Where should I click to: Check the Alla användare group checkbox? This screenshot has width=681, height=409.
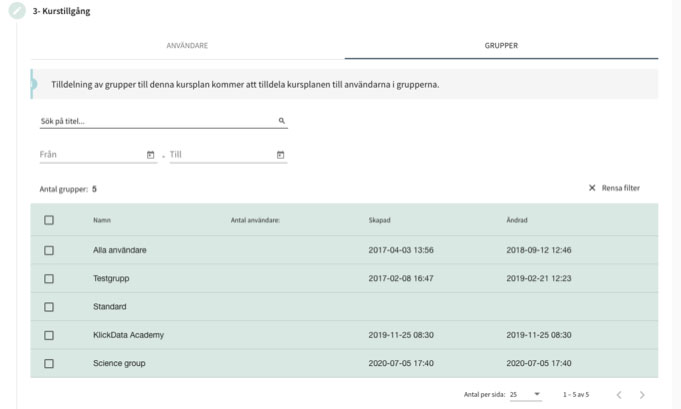[x=49, y=251]
